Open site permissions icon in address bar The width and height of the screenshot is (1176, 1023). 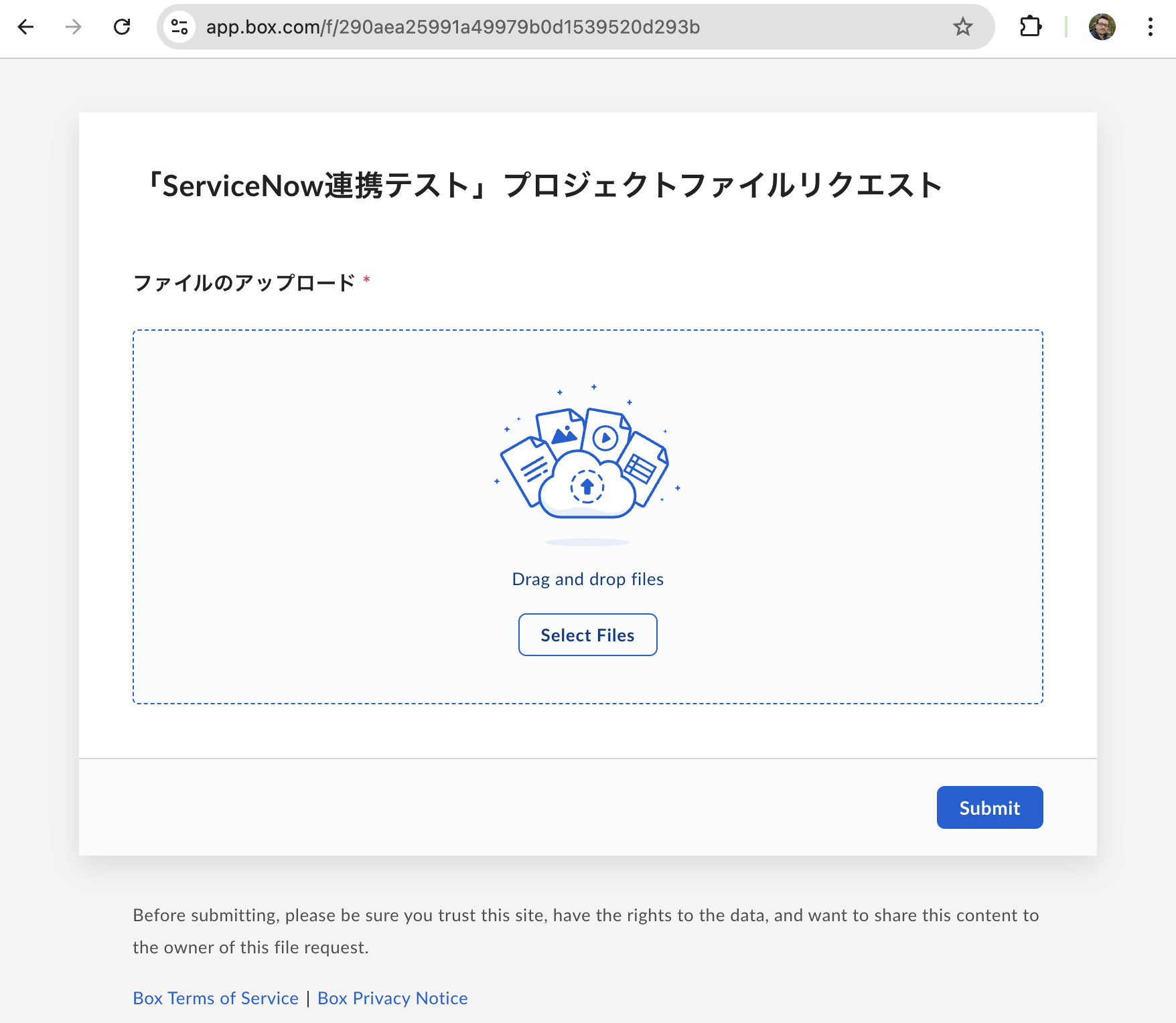[178, 27]
